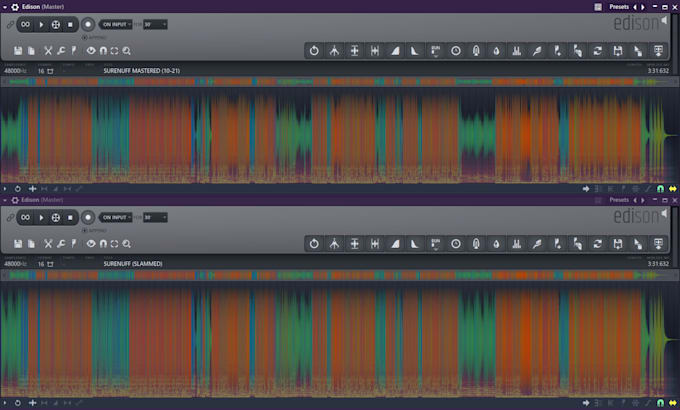Click the save-and-drag disk icon, top Edison
This screenshot has width=680, height=410.
(x=618, y=51)
